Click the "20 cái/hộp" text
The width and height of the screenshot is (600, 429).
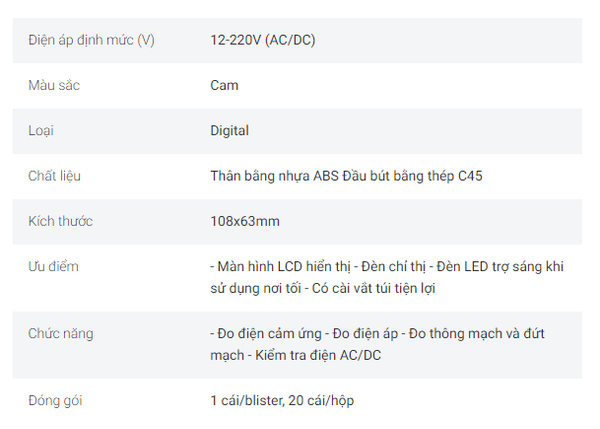320,401
